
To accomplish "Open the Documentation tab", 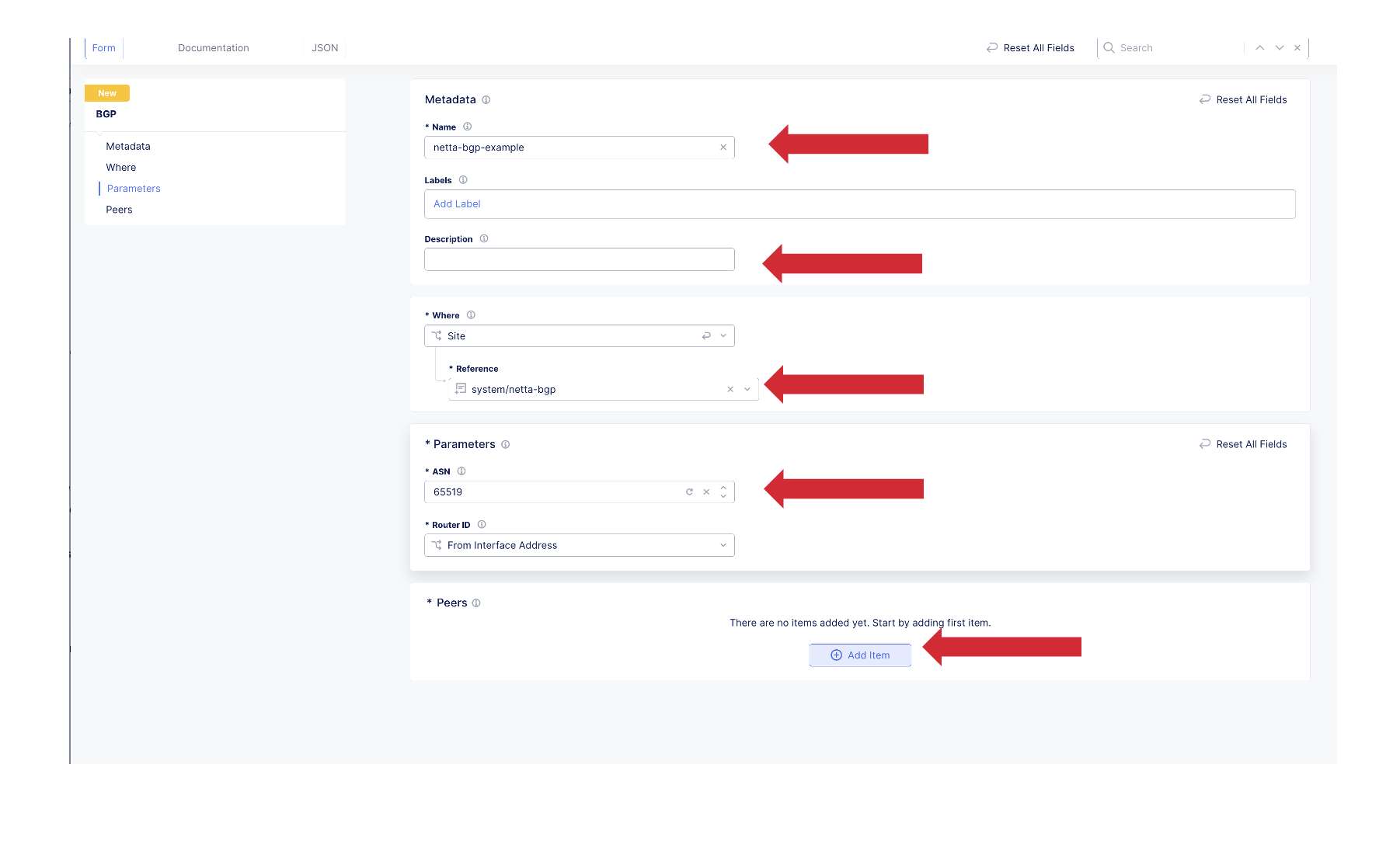I will coord(214,48).
